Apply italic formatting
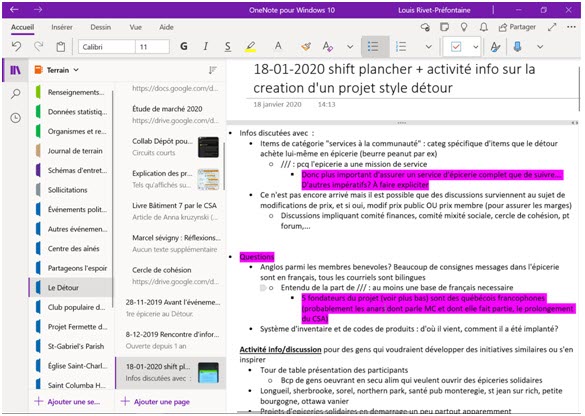Image resolution: width=585 pixels, height=416 pixels. (x=206, y=46)
